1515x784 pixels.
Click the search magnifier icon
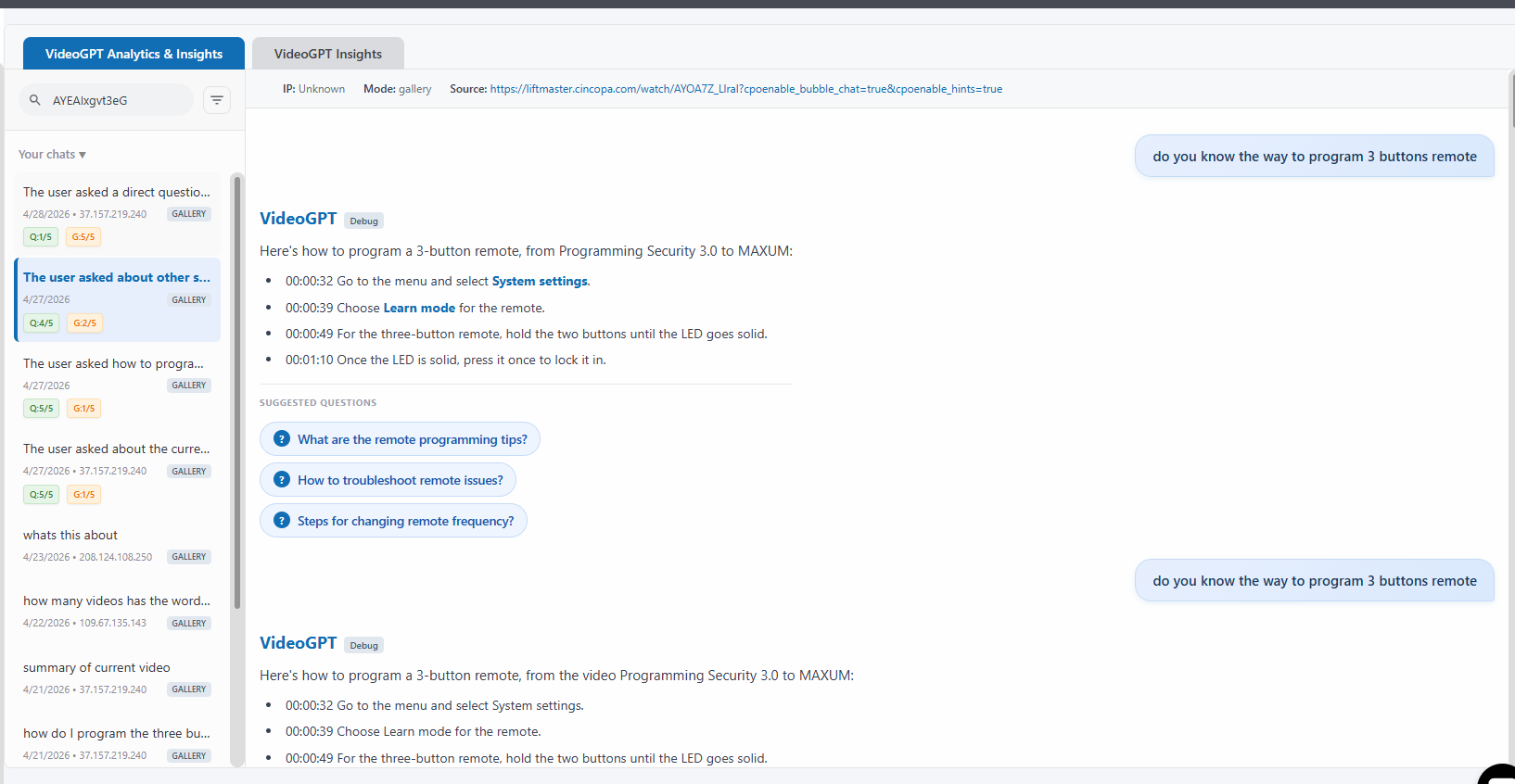pos(35,100)
